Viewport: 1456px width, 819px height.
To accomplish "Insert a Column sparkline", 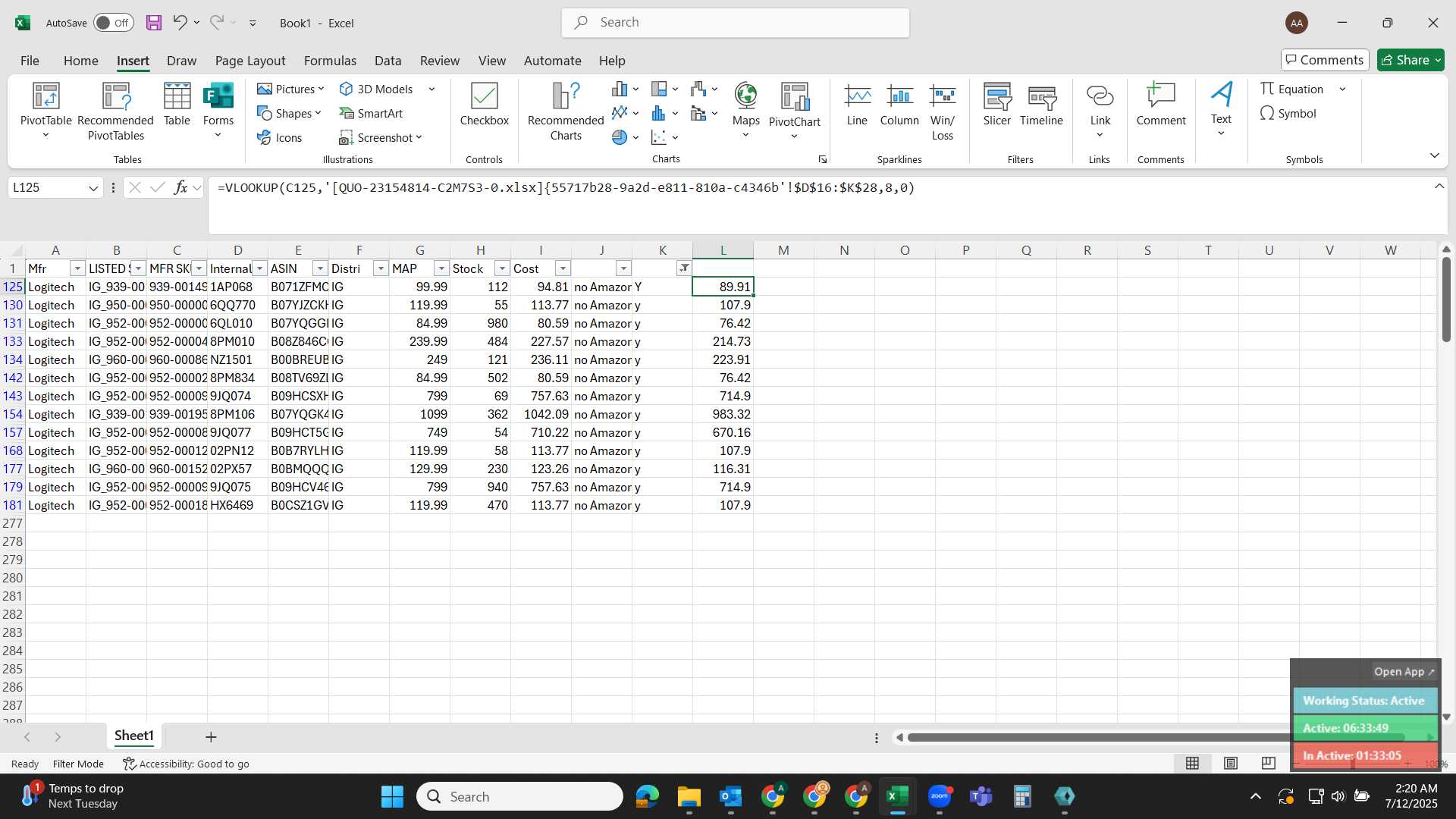I will 899,105.
